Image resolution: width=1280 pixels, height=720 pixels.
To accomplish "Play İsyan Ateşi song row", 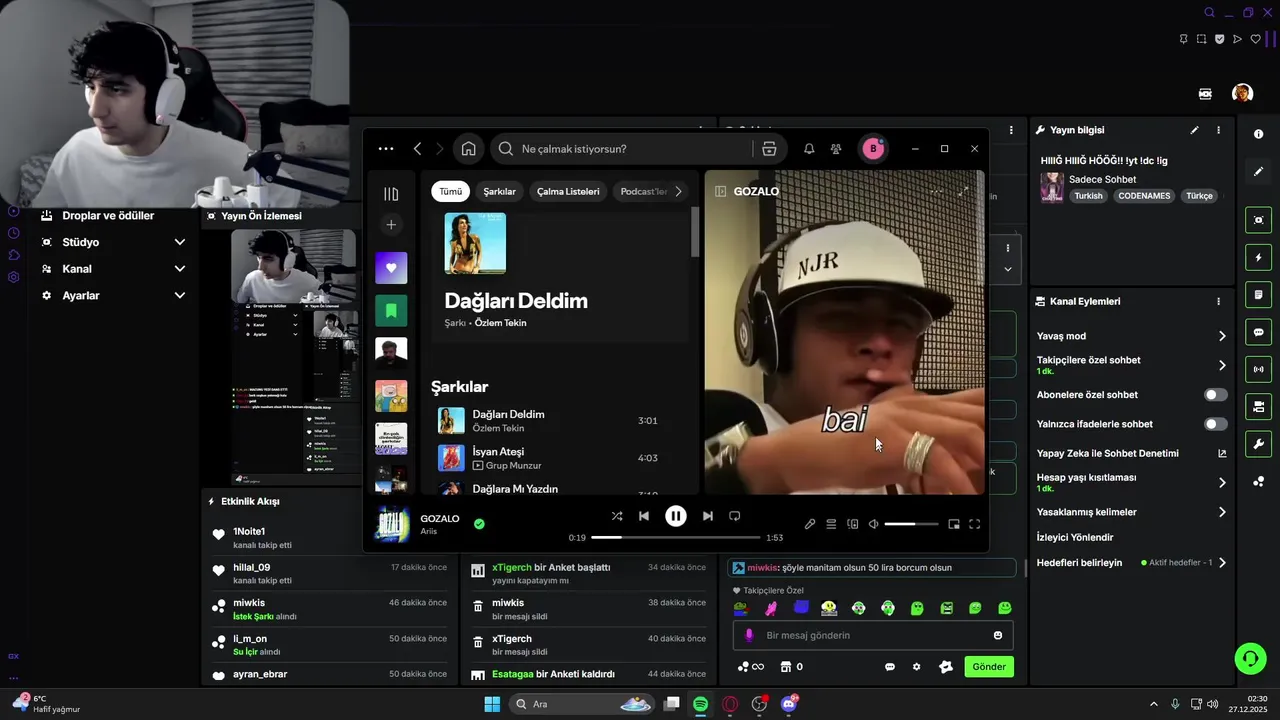I will (560, 458).
